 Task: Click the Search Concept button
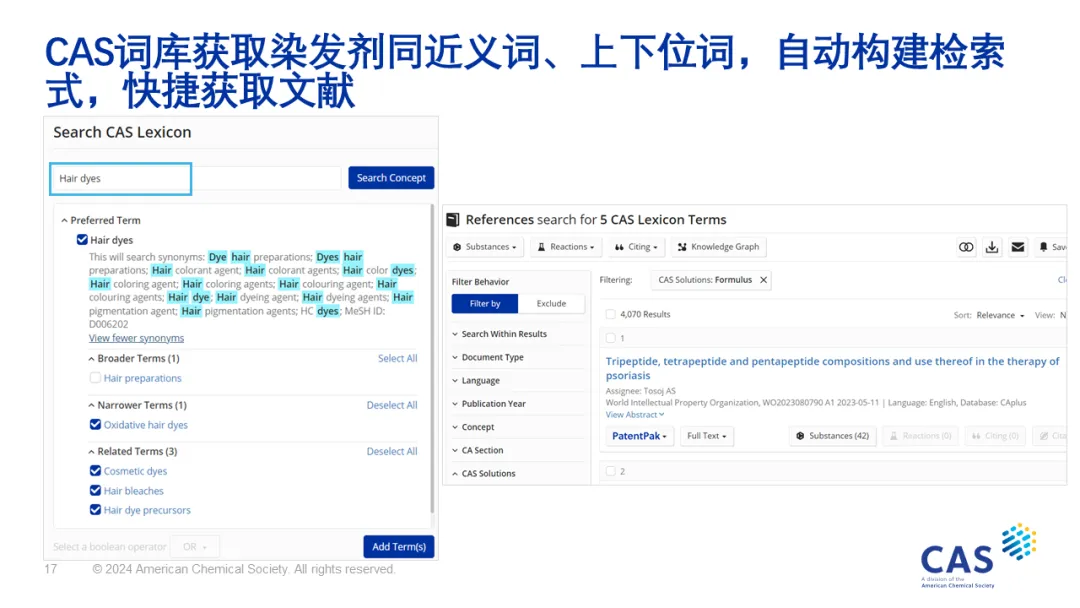click(391, 178)
